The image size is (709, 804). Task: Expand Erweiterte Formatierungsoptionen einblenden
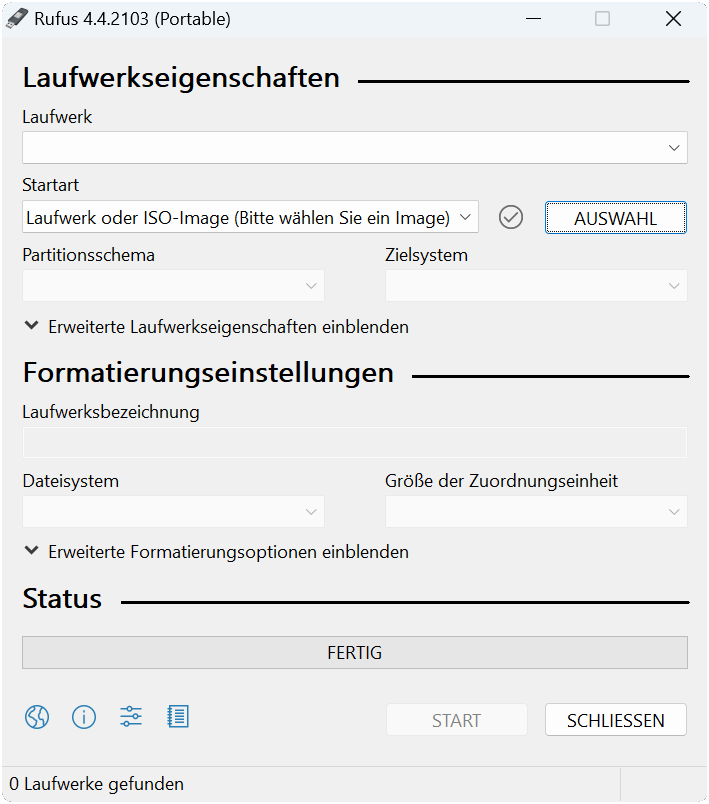coord(216,552)
